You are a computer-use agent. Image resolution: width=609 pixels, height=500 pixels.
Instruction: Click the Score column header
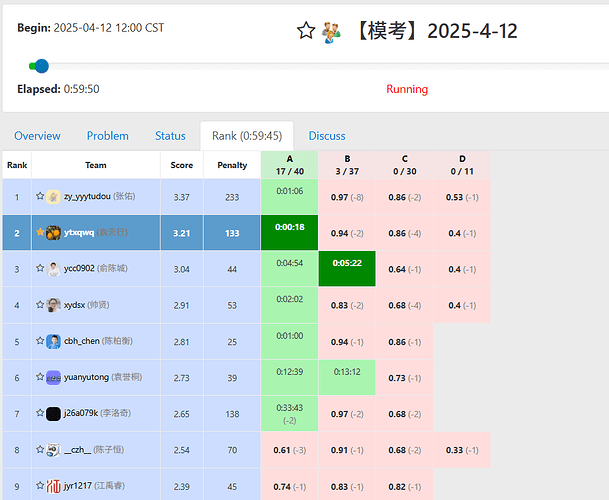point(182,165)
